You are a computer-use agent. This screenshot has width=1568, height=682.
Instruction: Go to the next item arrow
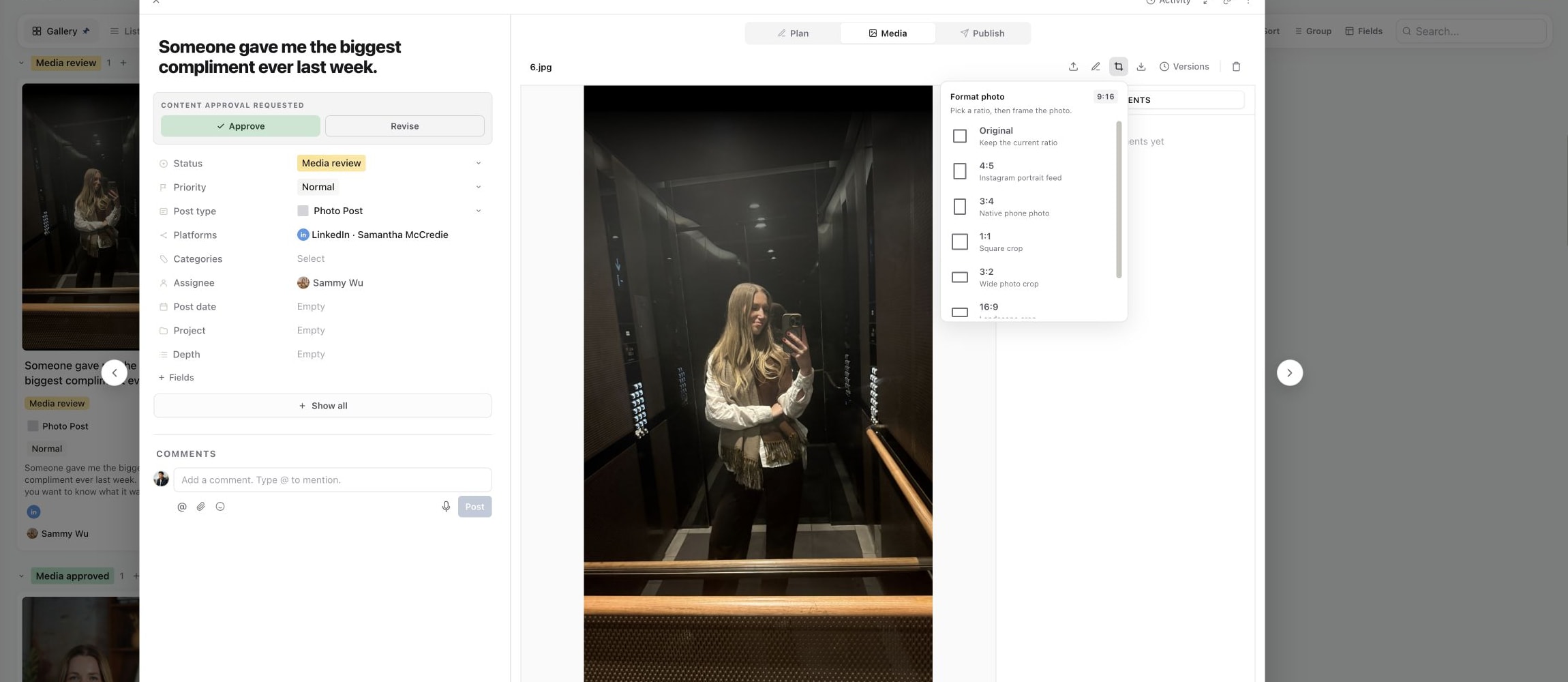click(x=1289, y=373)
